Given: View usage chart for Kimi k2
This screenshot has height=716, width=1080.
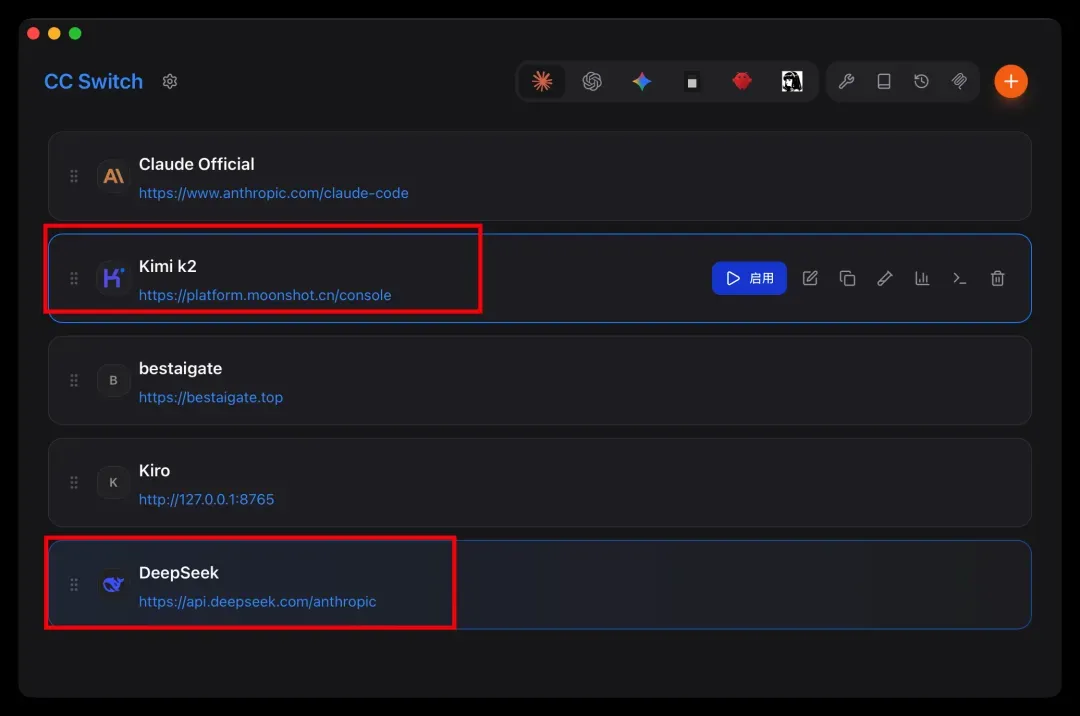Looking at the screenshot, I should click(x=922, y=278).
